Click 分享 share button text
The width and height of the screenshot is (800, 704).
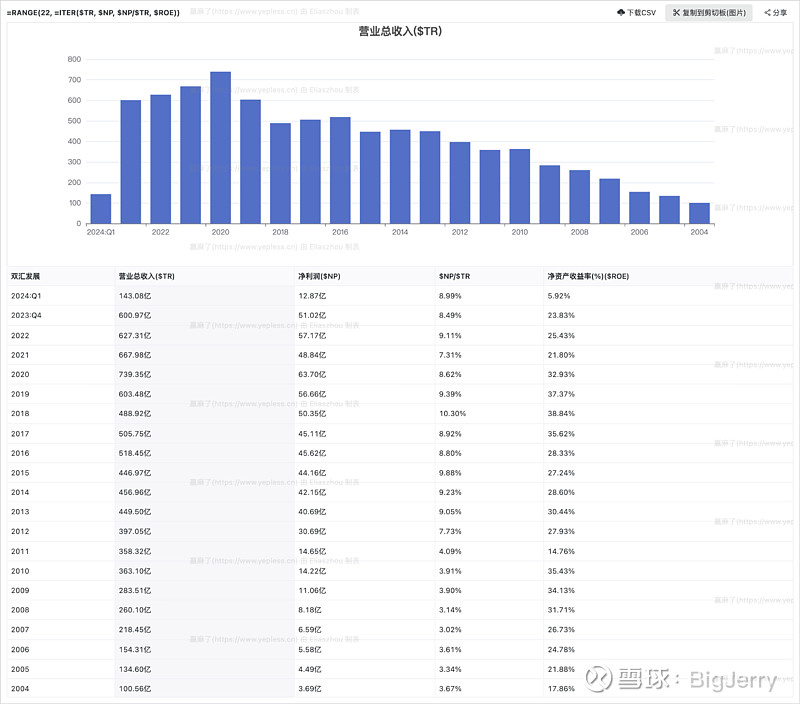(779, 12)
